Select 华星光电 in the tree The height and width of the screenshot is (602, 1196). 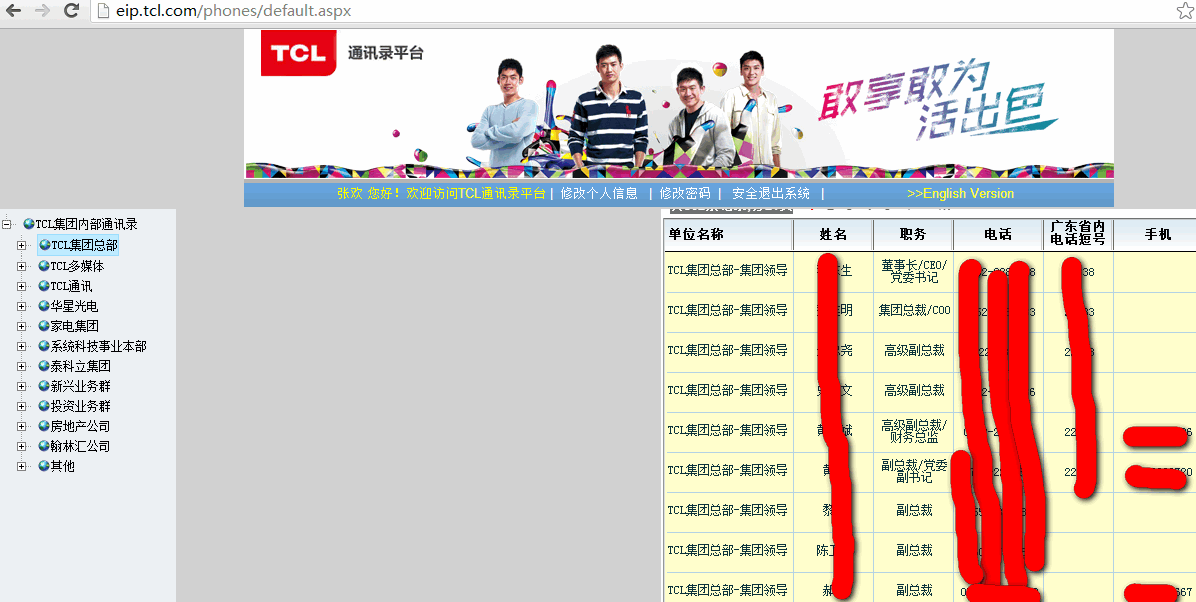click(74, 306)
